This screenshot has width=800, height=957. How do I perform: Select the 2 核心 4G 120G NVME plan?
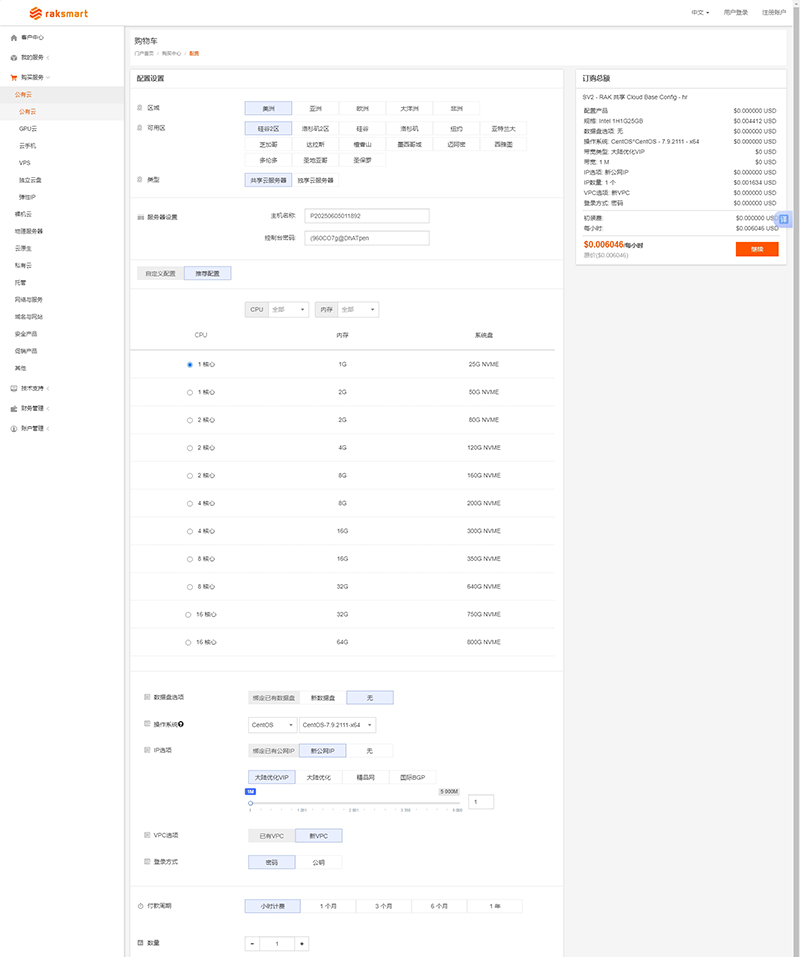click(x=190, y=447)
